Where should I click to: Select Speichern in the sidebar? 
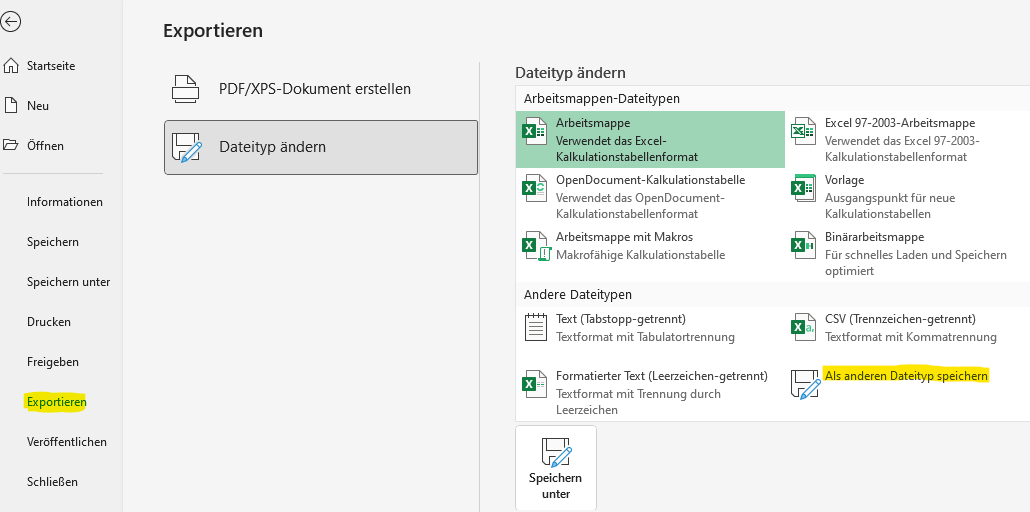point(53,242)
